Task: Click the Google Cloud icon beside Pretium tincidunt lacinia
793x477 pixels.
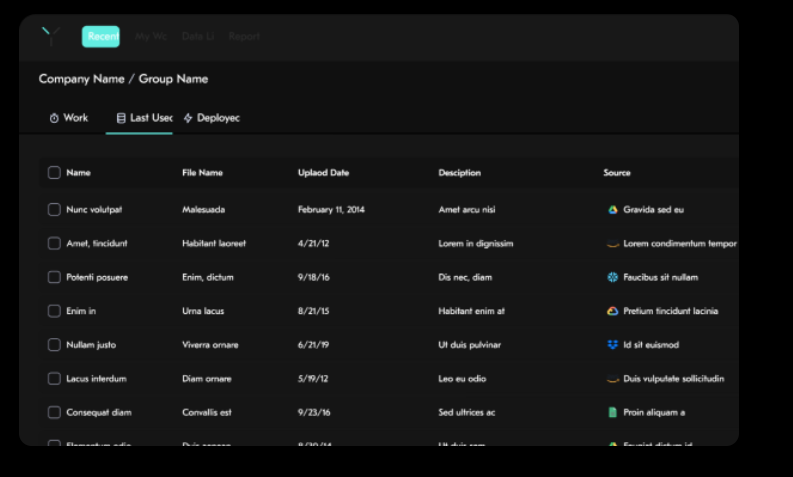Action: (613, 311)
